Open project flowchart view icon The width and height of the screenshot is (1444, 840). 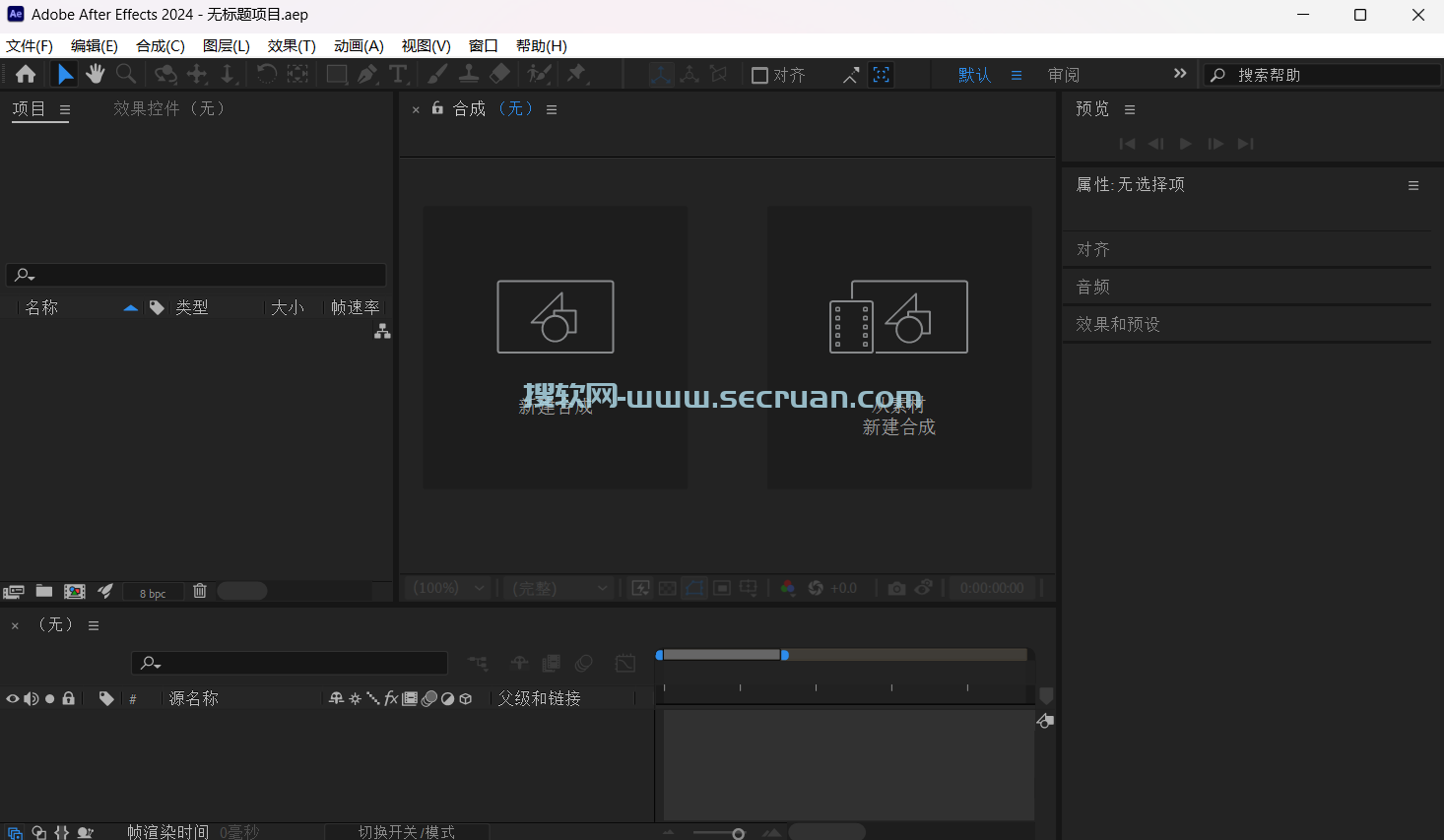point(382,332)
